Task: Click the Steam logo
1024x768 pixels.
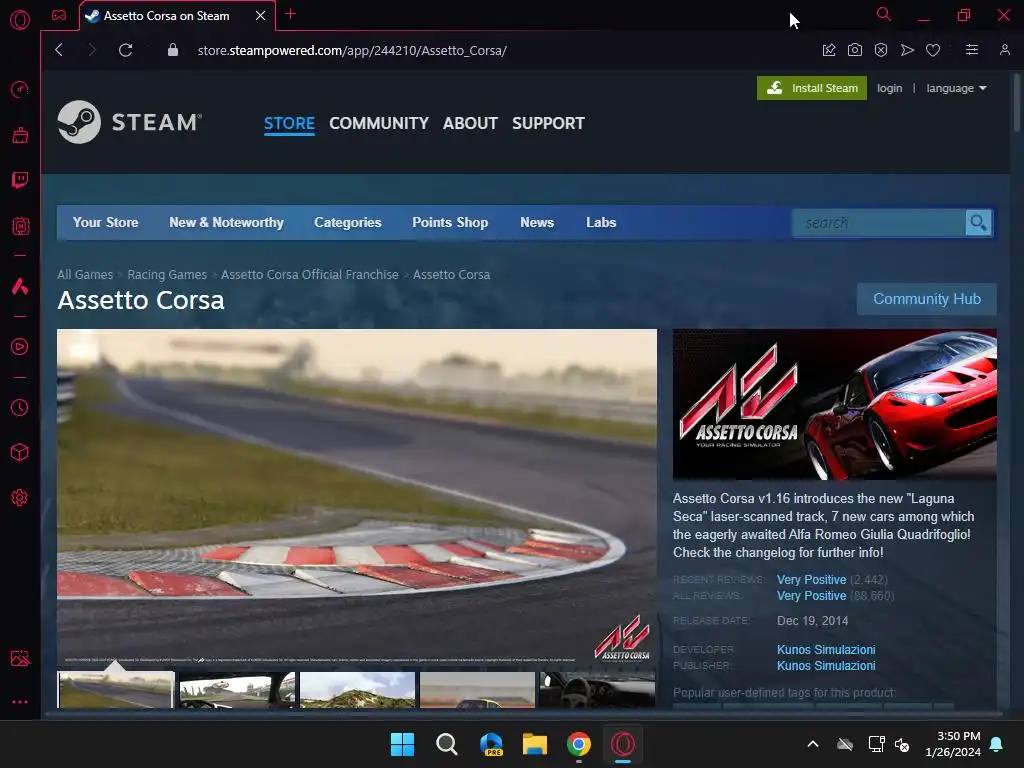Action: 129,122
